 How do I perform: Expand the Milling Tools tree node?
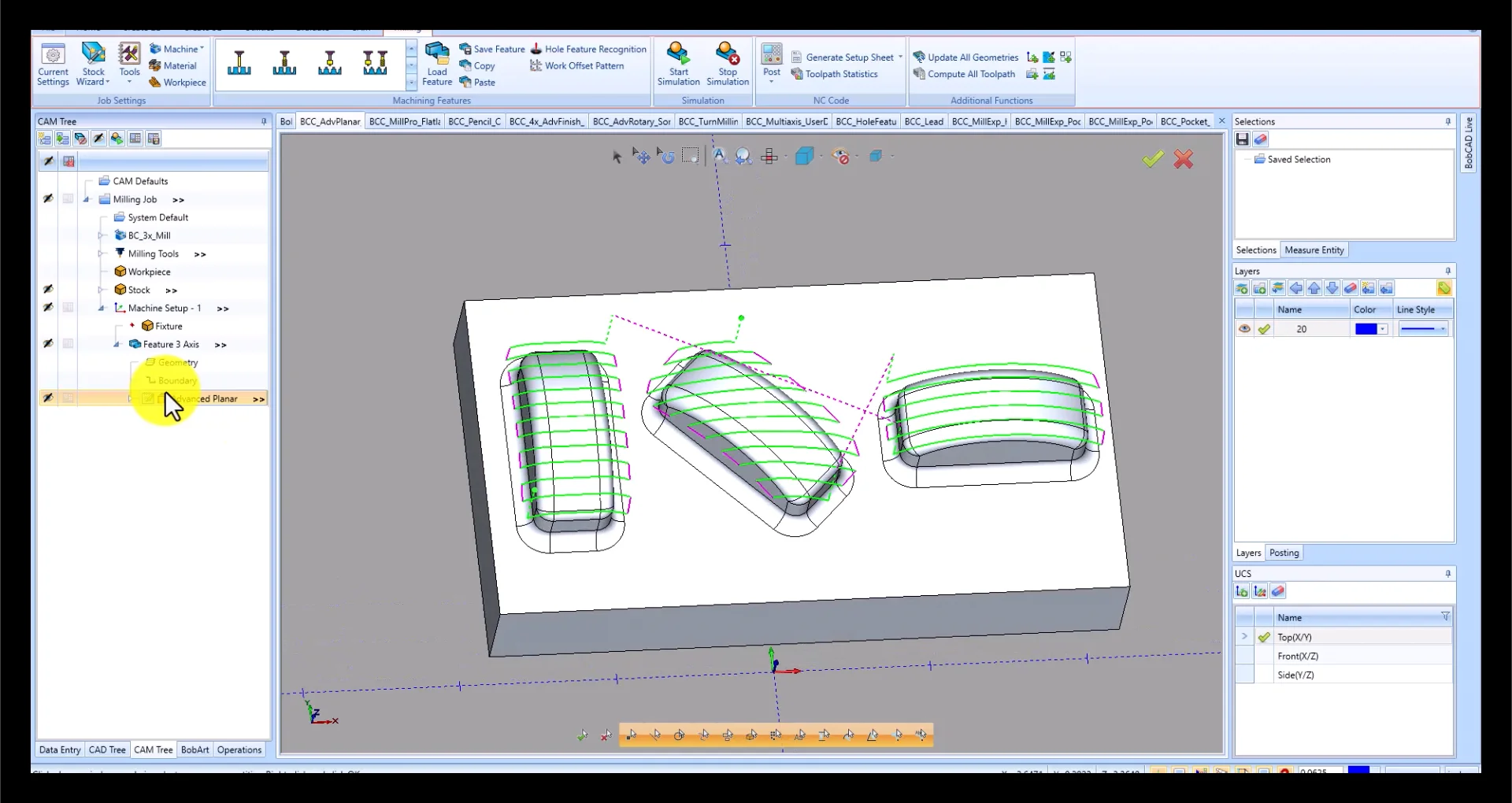[101, 253]
